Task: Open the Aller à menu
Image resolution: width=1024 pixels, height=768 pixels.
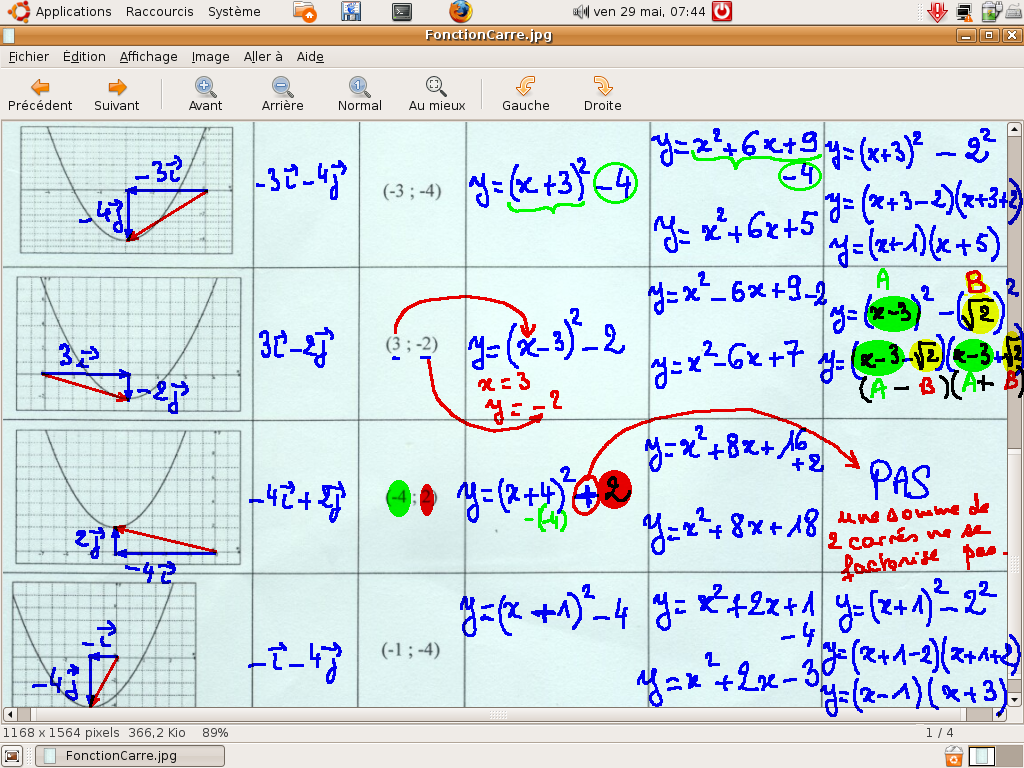Action: (263, 57)
